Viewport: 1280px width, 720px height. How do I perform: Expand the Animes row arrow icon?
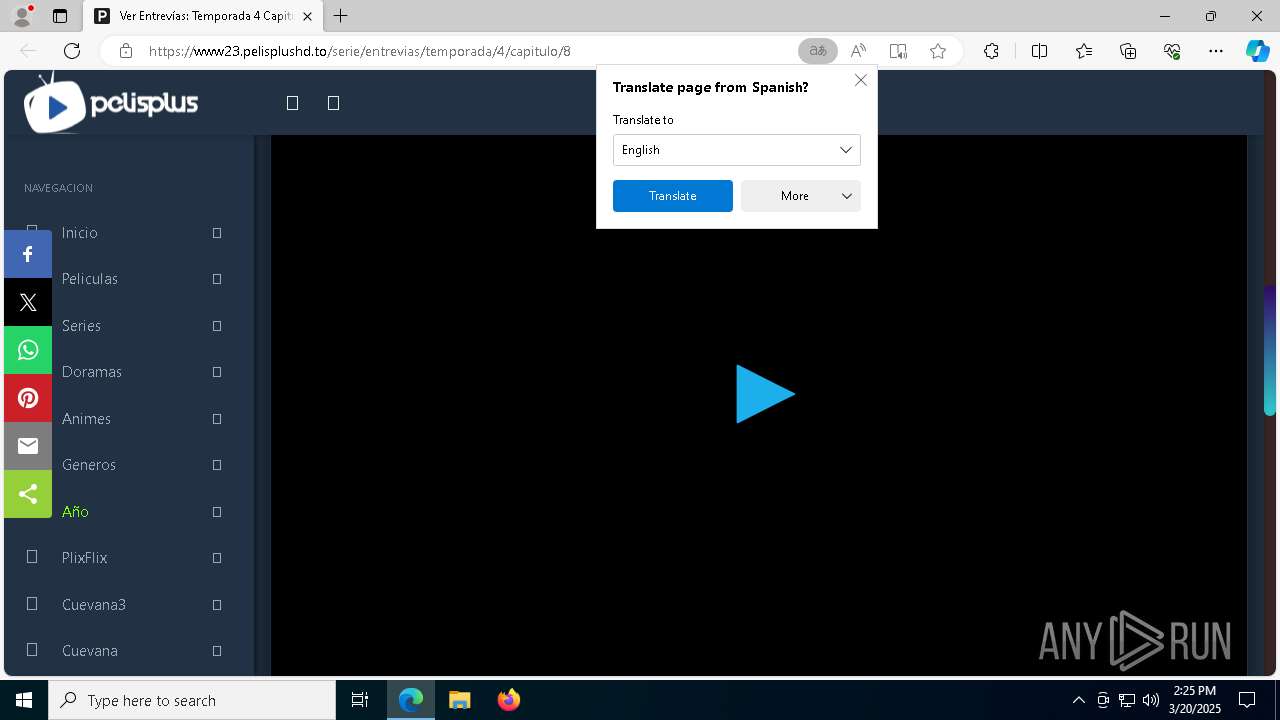[217, 419]
